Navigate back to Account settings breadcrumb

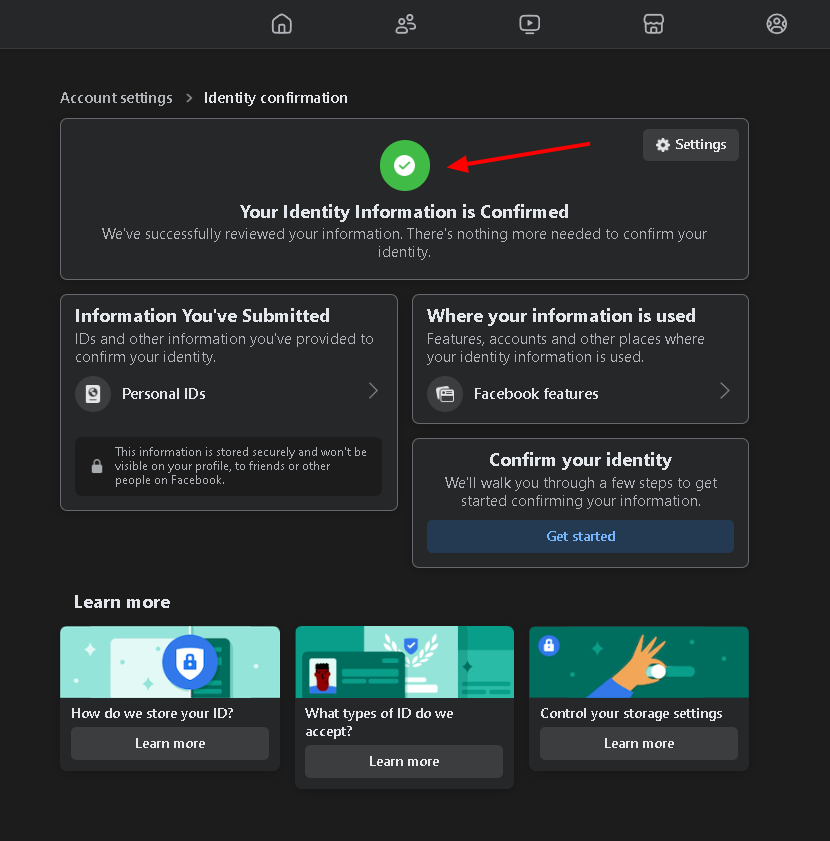(x=116, y=98)
